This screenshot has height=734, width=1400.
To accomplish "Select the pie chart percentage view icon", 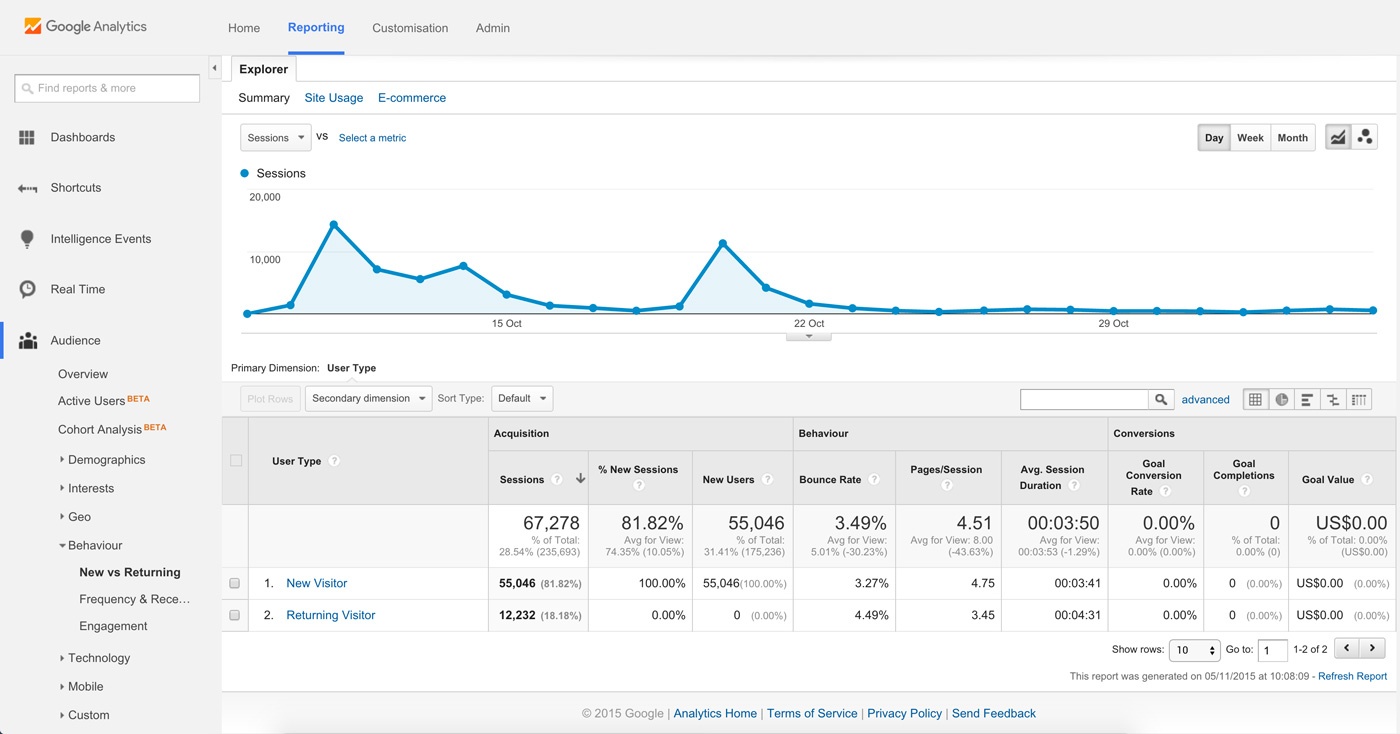I will (1281, 400).
